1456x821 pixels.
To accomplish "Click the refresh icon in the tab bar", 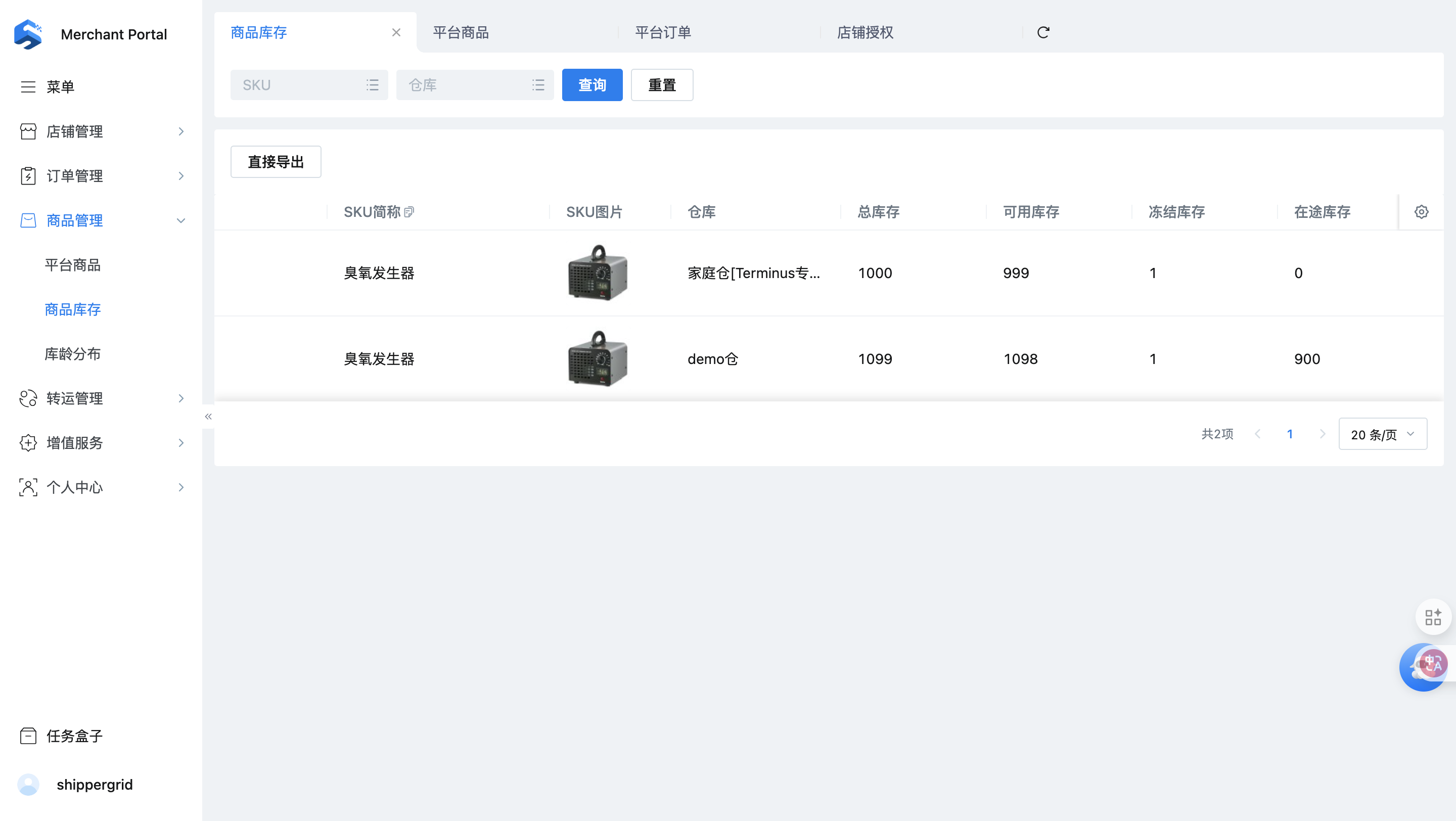I will click(x=1043, y=32).
